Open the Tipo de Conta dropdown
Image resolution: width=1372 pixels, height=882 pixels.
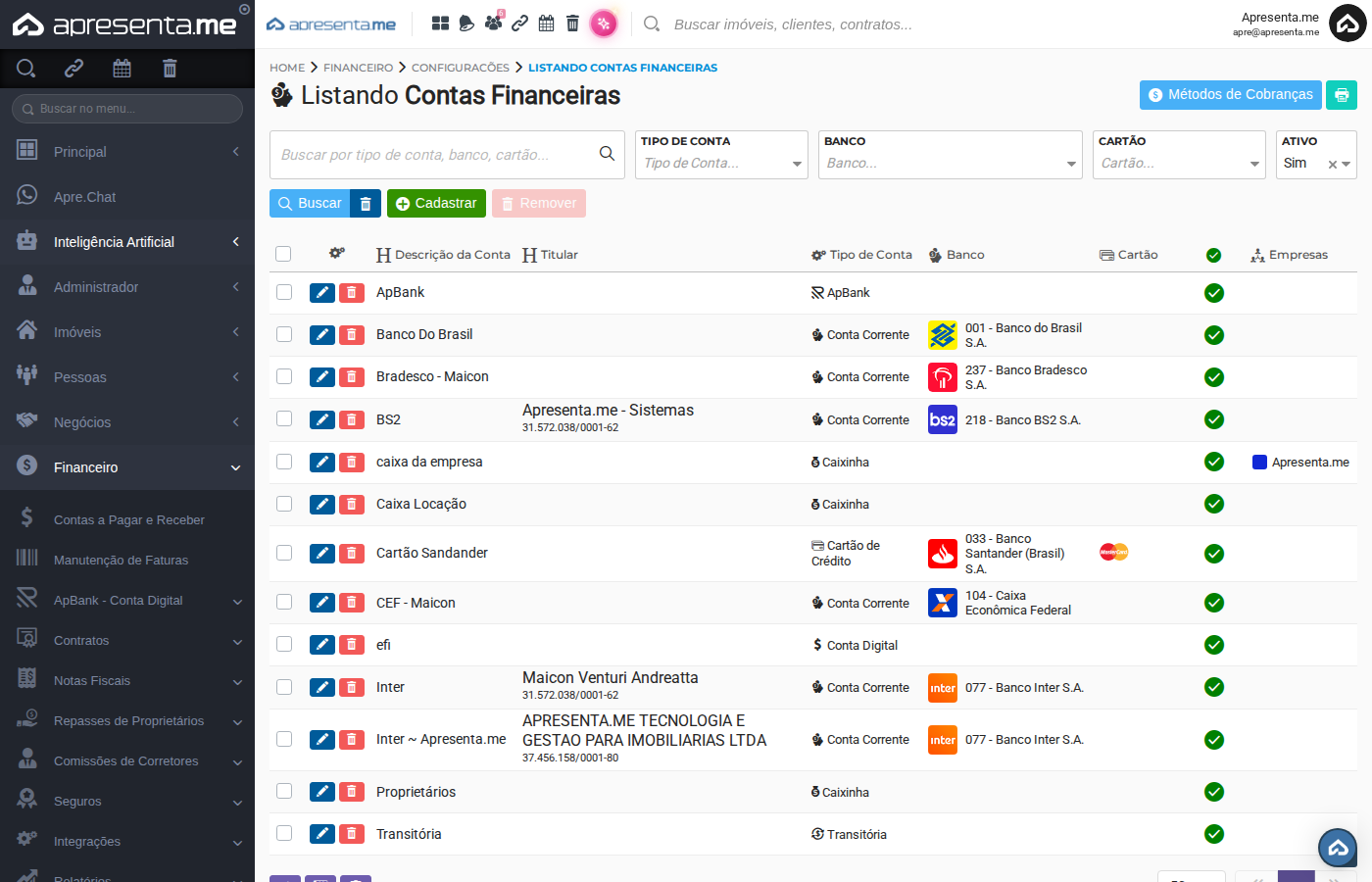tap(721, 155)
